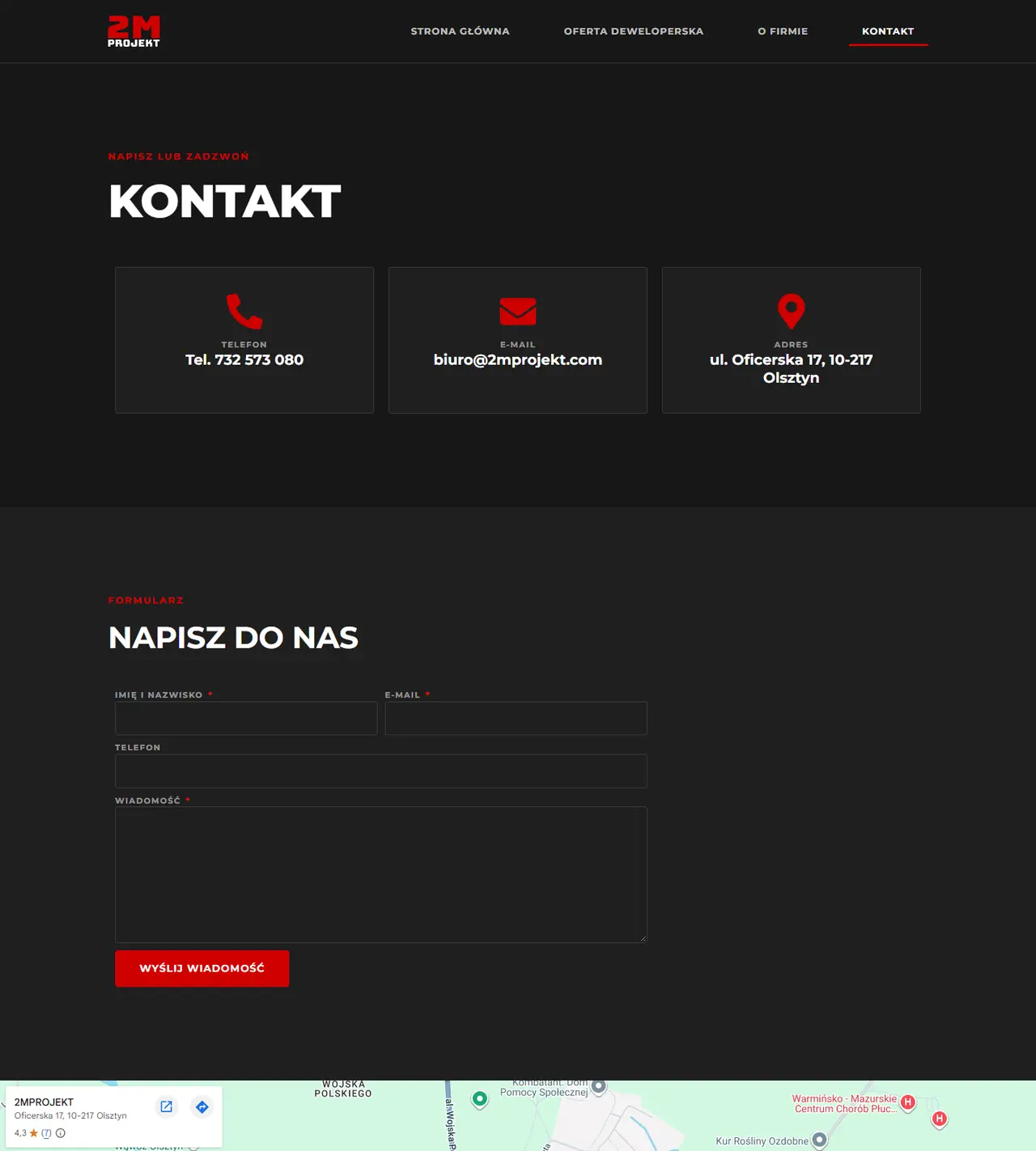The height and width of the screenshot is (1151, 1036).
Task: Focus the Imię i Nazwisko field
Action: click(x=246, y=718)
